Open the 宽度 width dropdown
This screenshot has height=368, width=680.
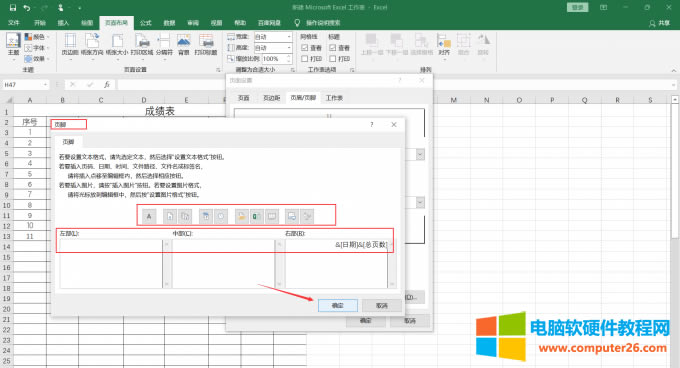point(289,37)
